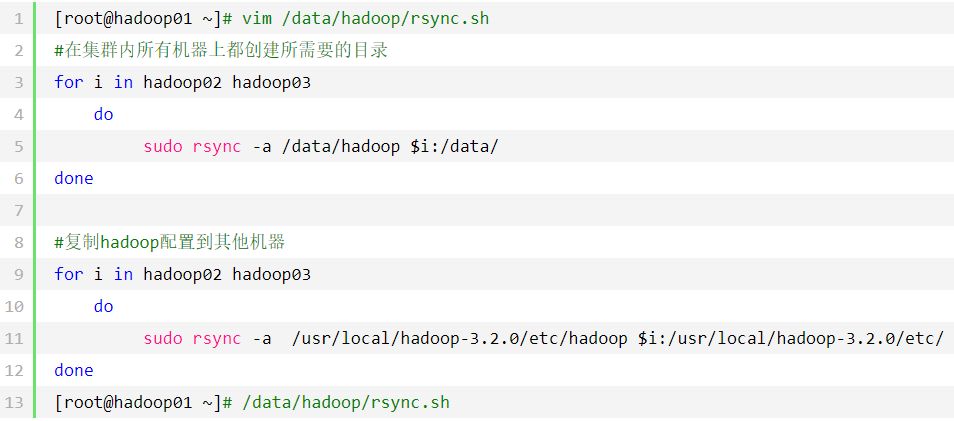Click the /usr/local/hadoop-3.2.0/etc/hadoop source path
954x421 pixels.
[460, 339]
